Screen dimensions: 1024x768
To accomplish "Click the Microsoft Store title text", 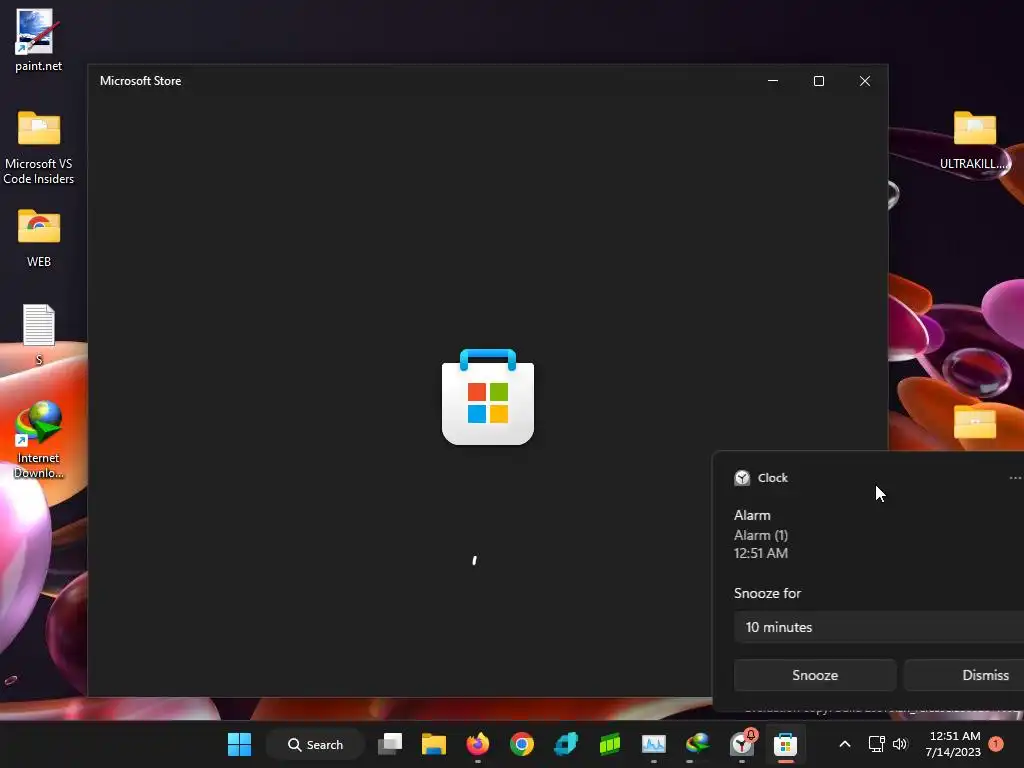I will (x=140, y=81).
